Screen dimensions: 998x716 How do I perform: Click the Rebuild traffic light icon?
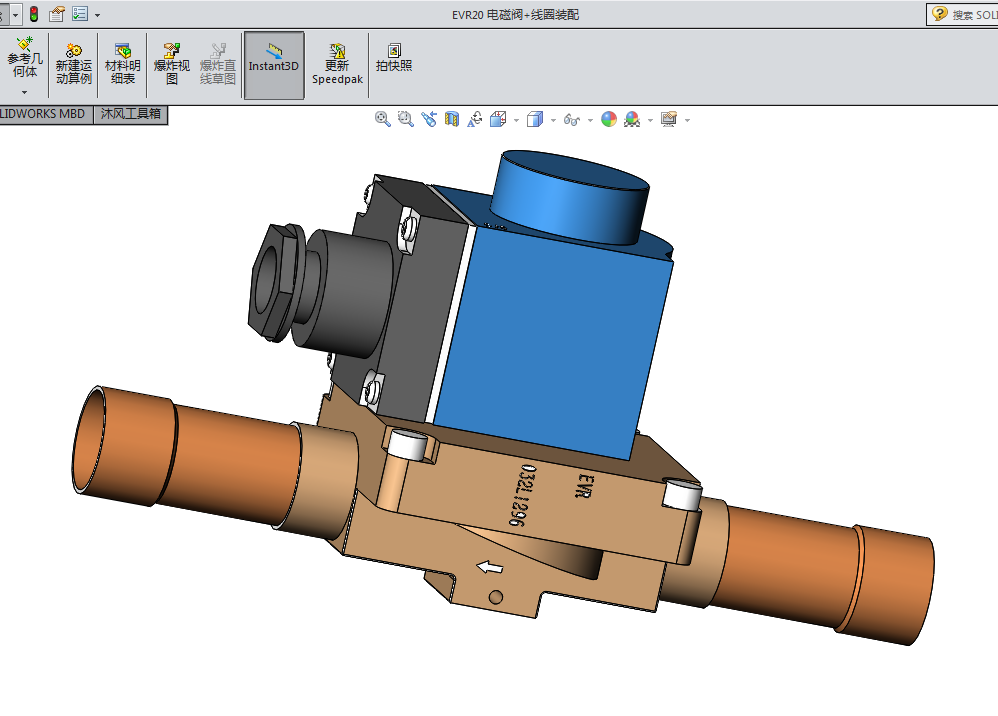tap(33, 14)
